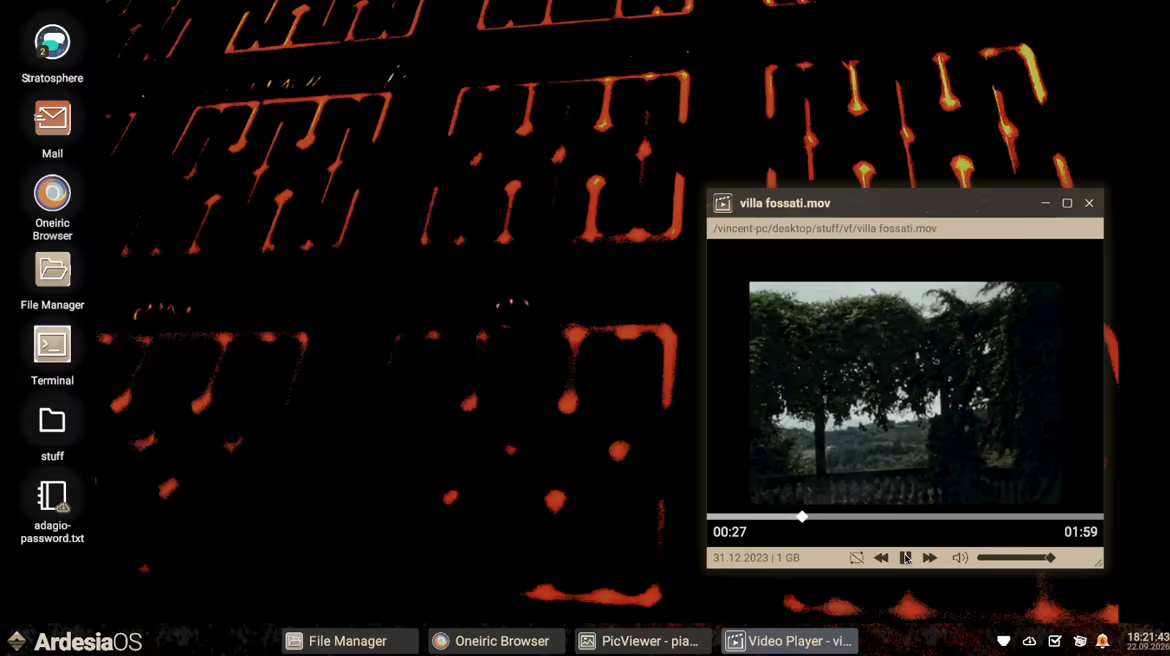Open the cloud sync tray icon
Viewport: 1170px width, 656px height.
click(1029, 641)
